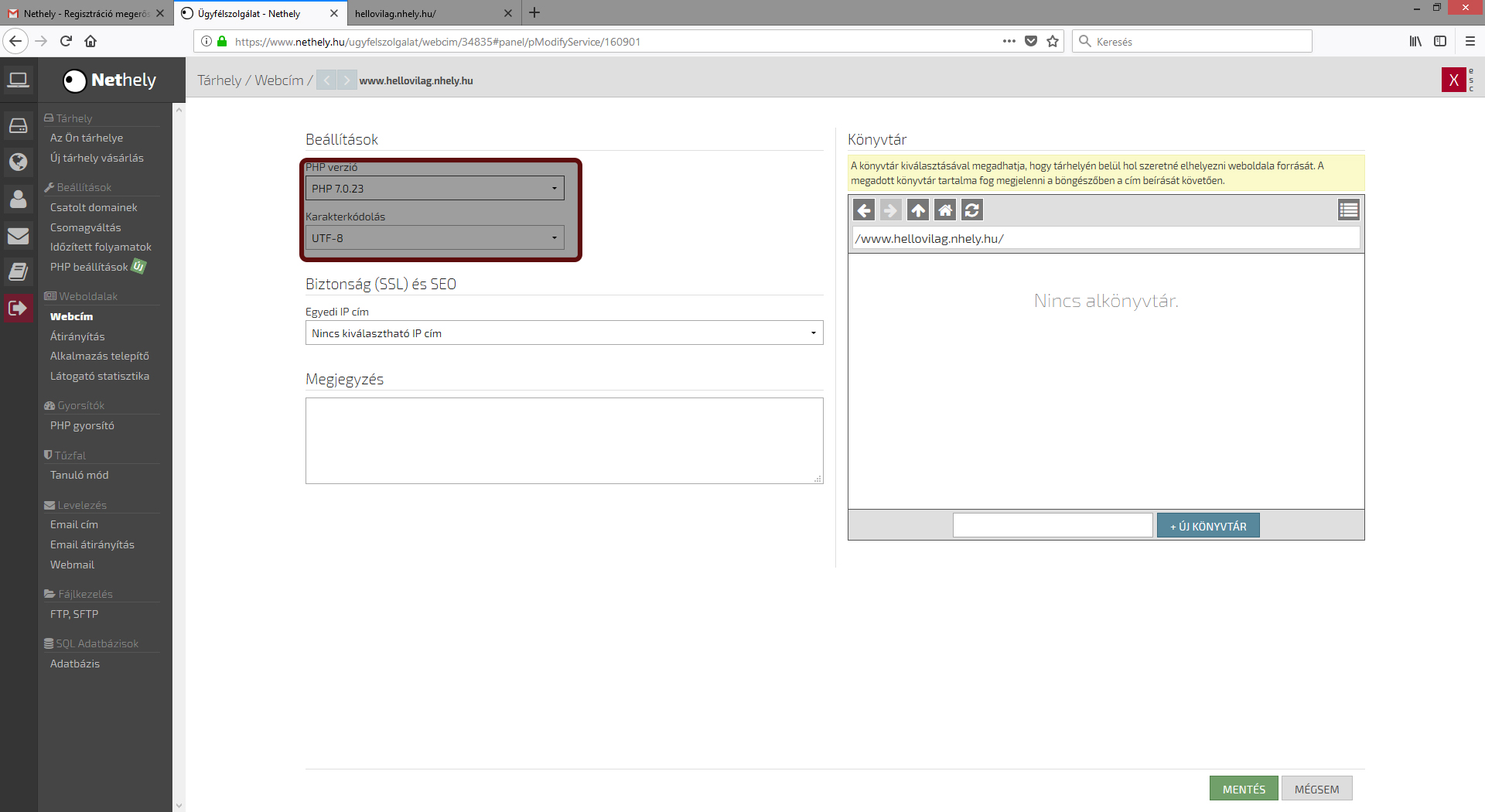The height and width of the screenshot is (812, 1485).
Task: Open the PHP verzió dropdown
Action: tap(435, 189)
